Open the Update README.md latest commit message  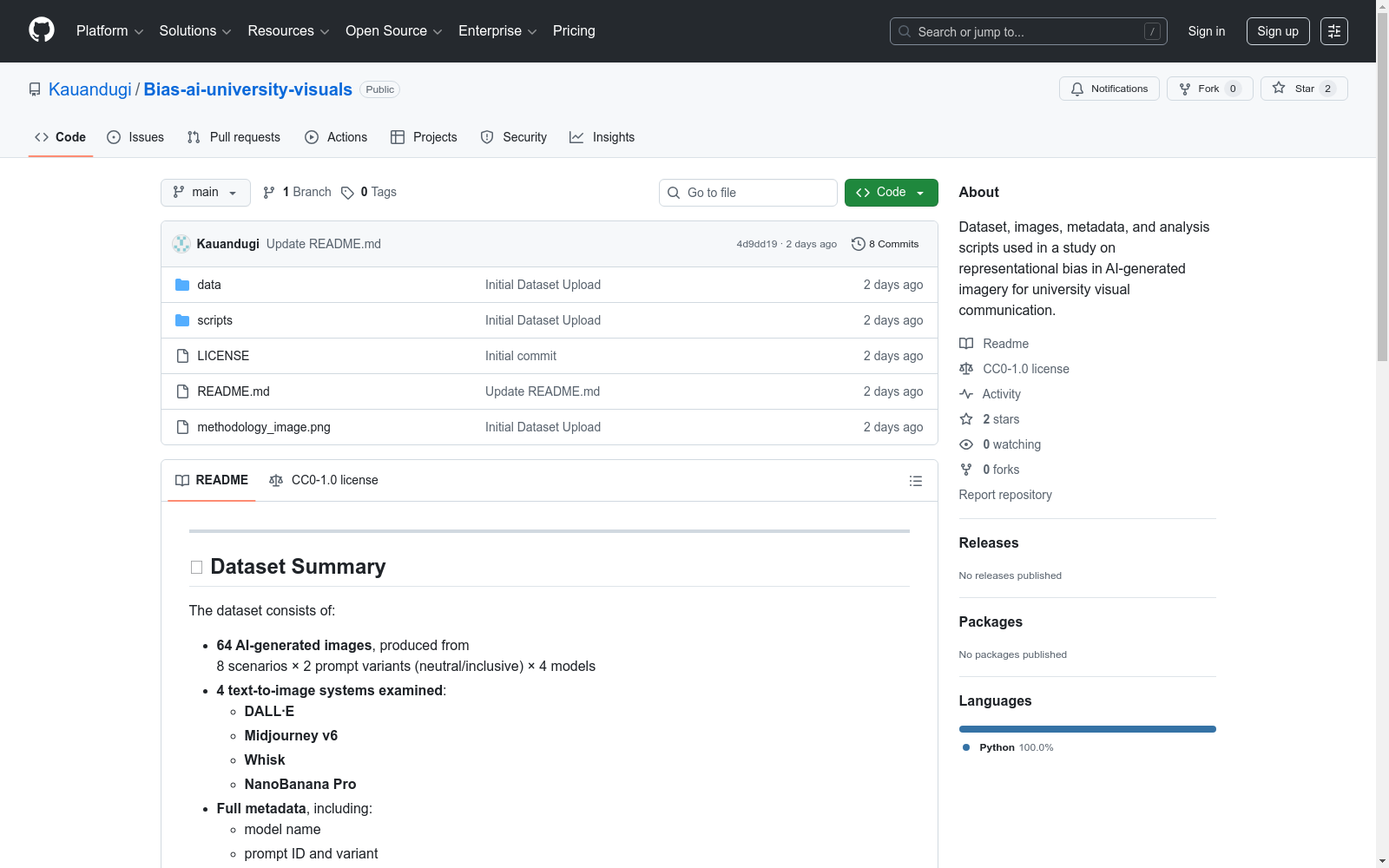coord(324,244)
